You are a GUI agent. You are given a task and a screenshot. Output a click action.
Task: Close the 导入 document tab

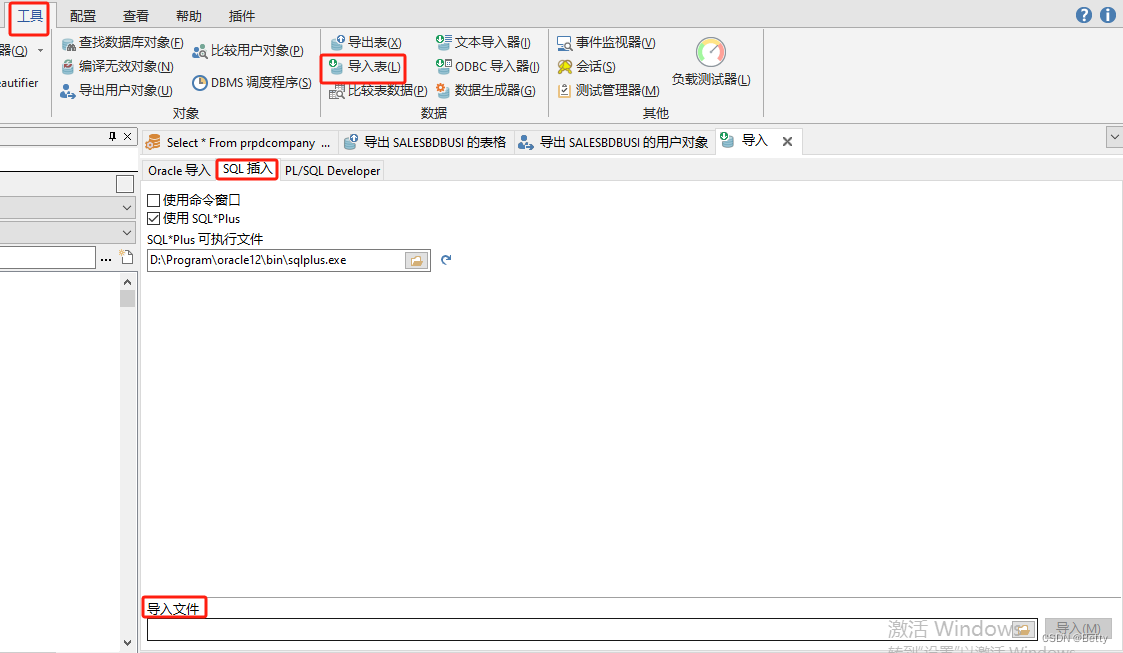(787, 141)
